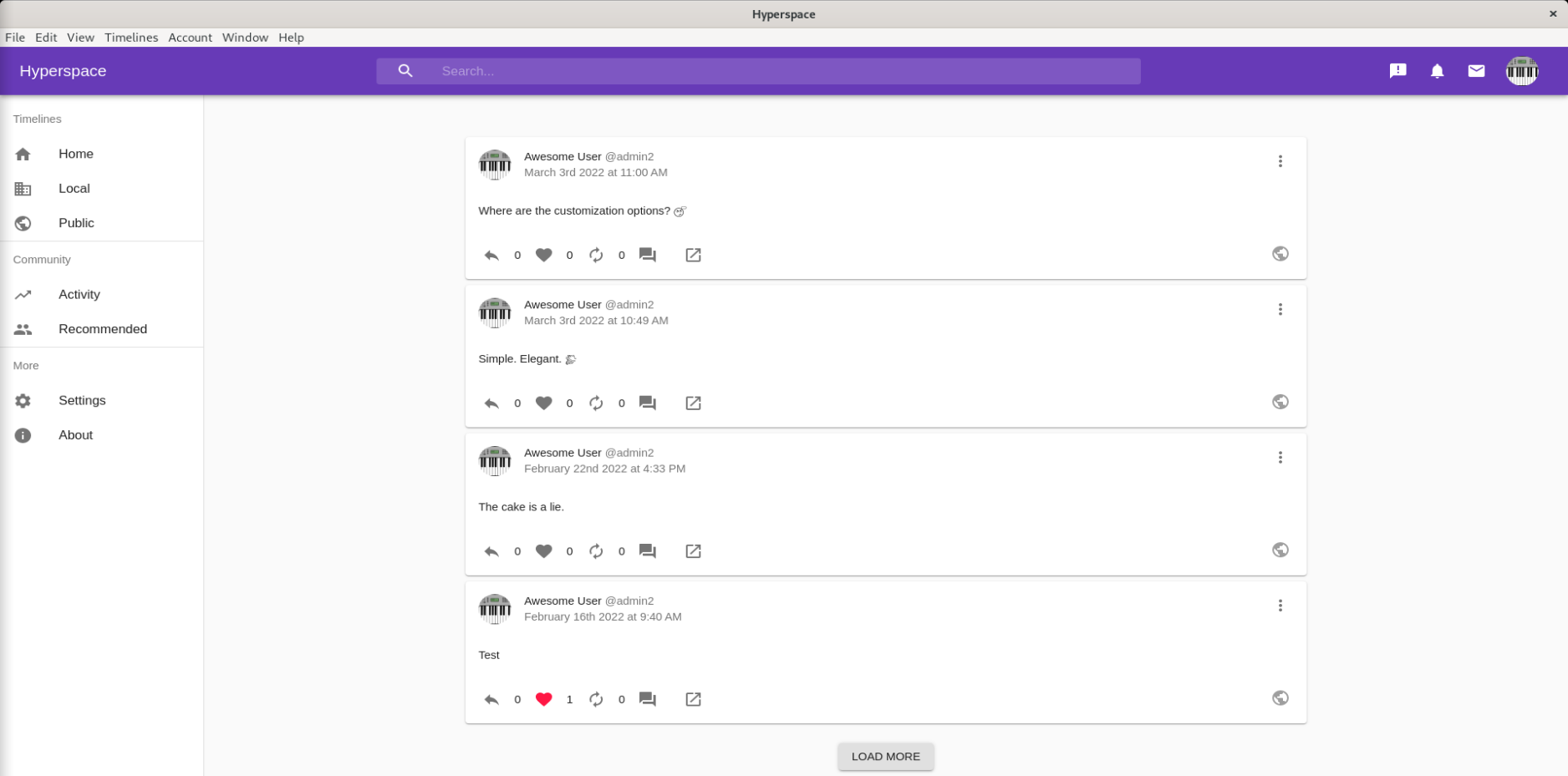Click inside the Search field
The width and height of the screenshot is (1568, 776).
point(757,71)
